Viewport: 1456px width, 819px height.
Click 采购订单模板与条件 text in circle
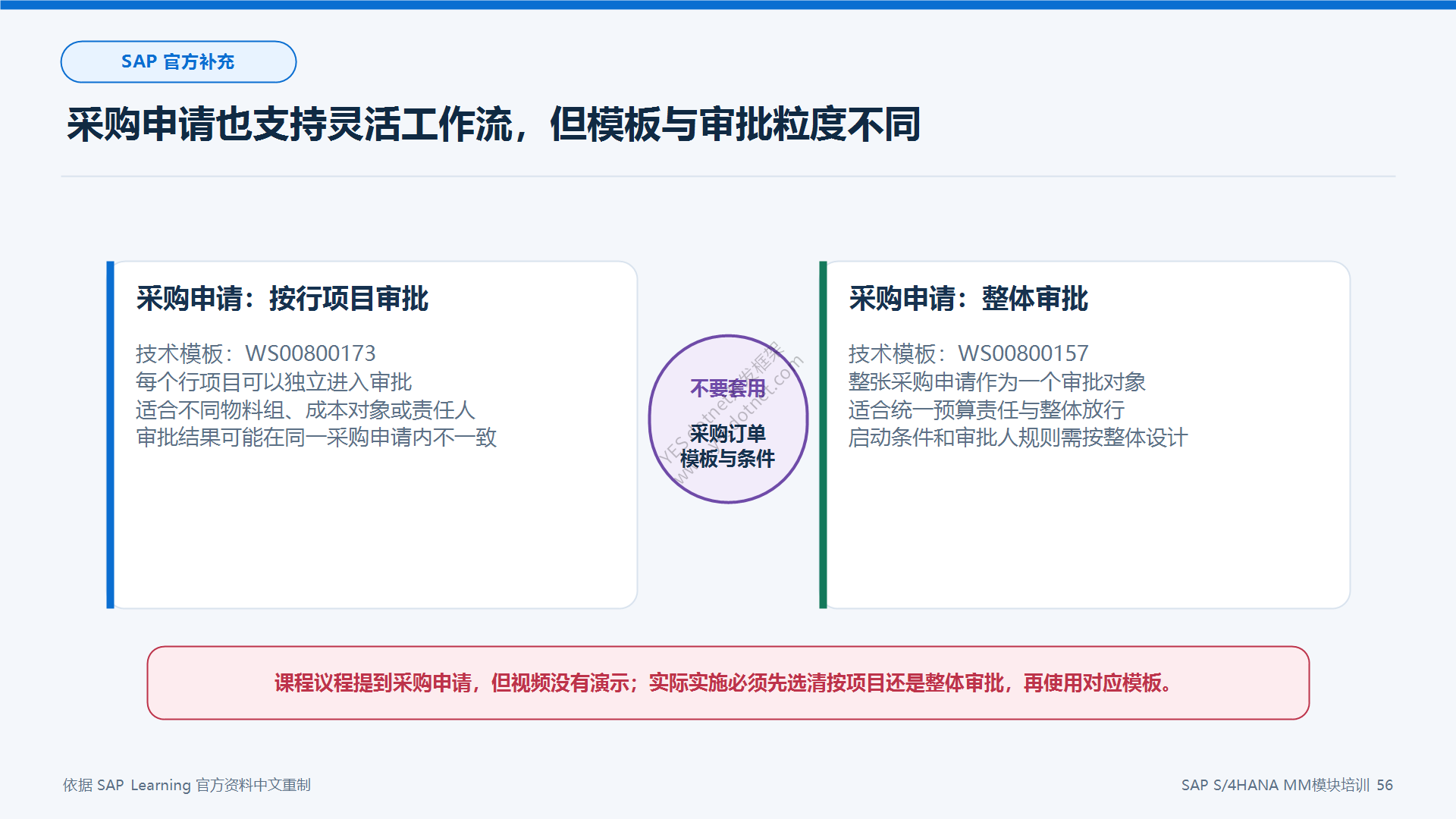pyautogui.click(x=728, y=446)
